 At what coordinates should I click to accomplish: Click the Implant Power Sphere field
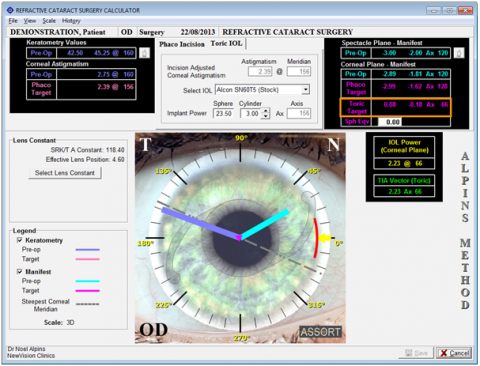point(223,113)
